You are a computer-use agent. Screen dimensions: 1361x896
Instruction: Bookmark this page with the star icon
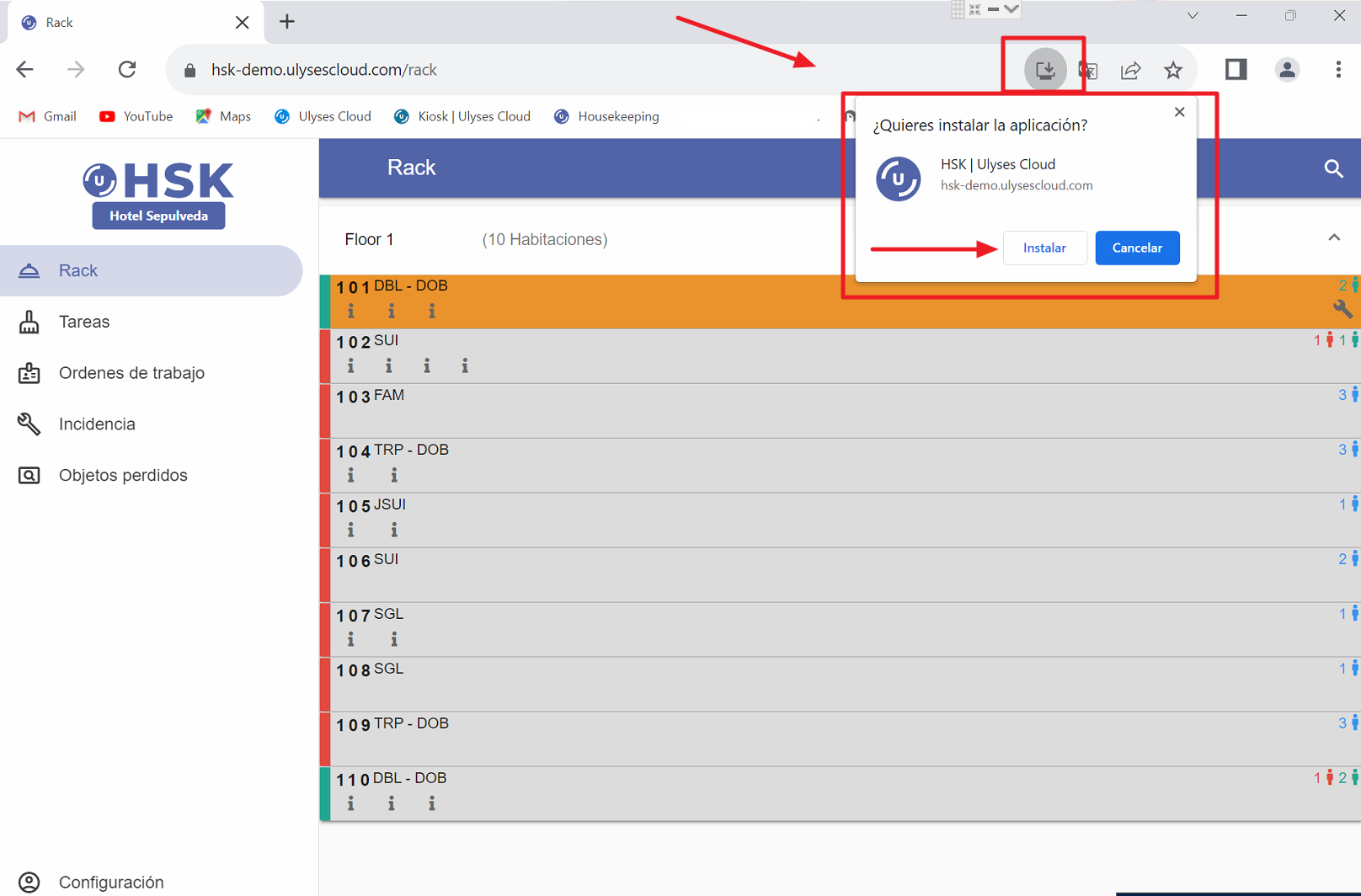tap(1173, 70)
